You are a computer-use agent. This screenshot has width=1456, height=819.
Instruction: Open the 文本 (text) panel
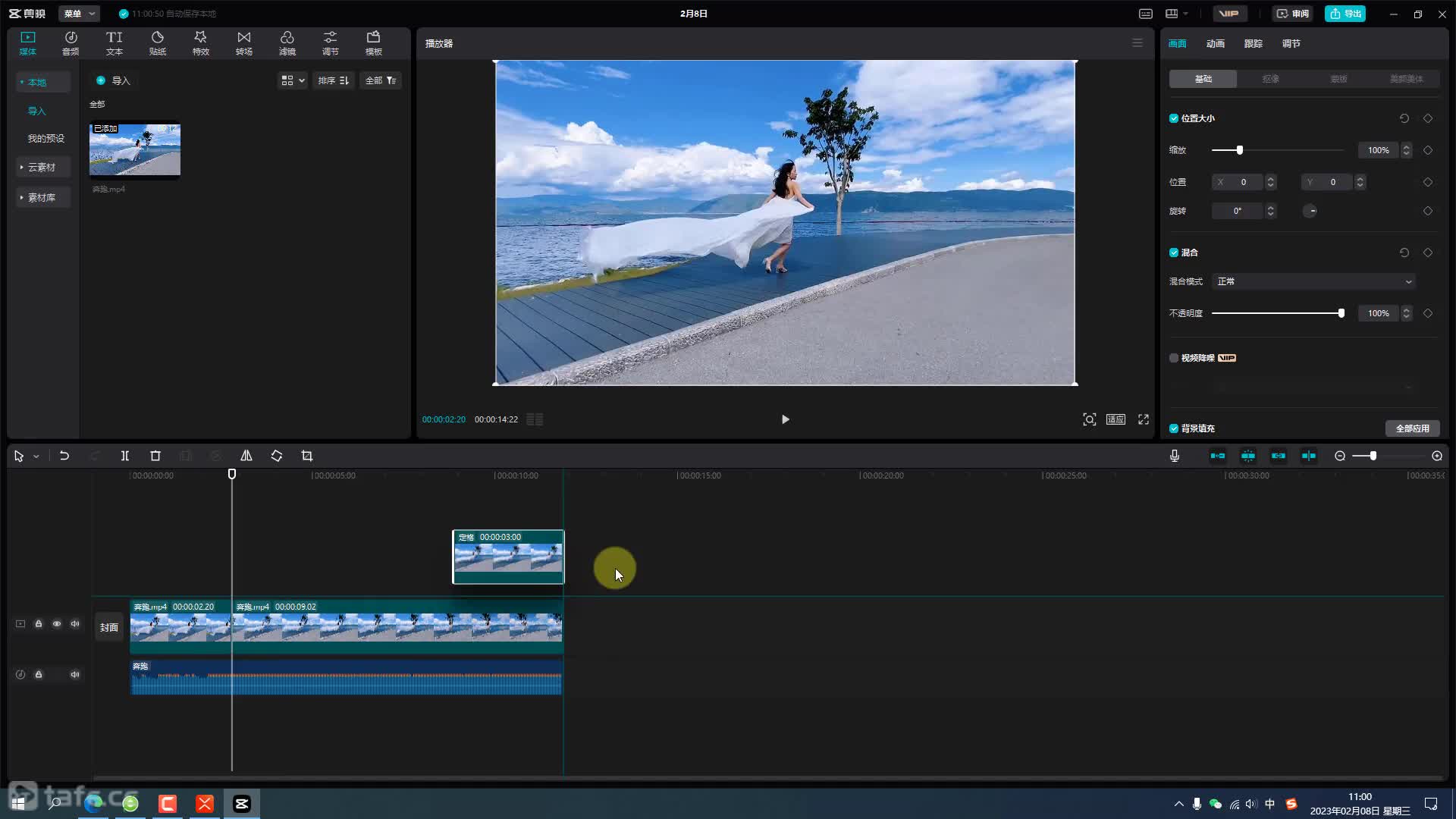[x=114, y=43]
